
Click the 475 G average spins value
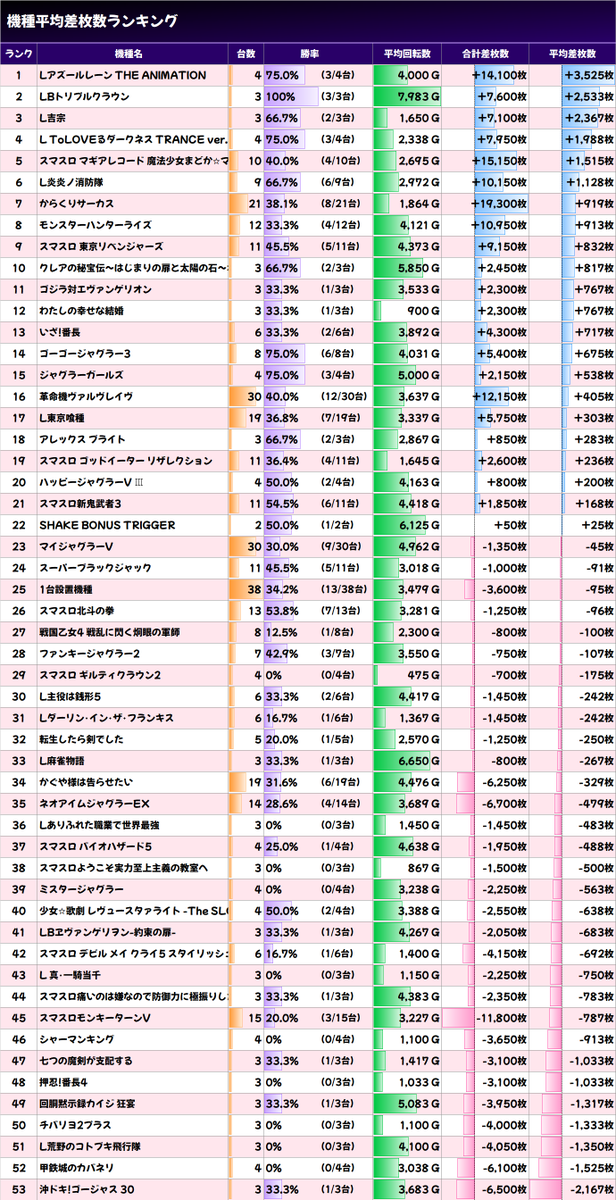424,674
